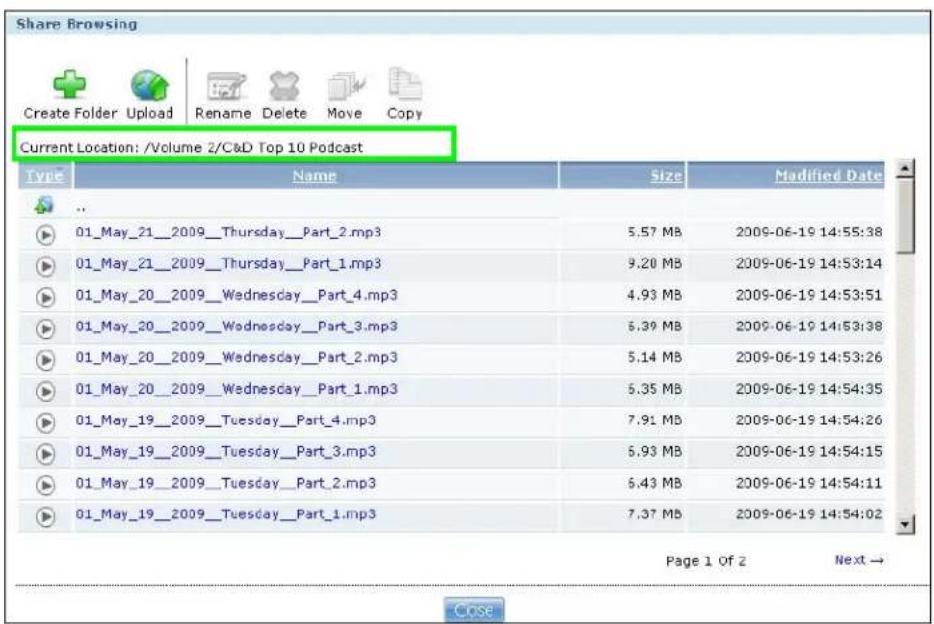Open 01_May_19__2009__Tuesday__Part_4.mp3 file link
934x624 pixels.
(226, 420)
